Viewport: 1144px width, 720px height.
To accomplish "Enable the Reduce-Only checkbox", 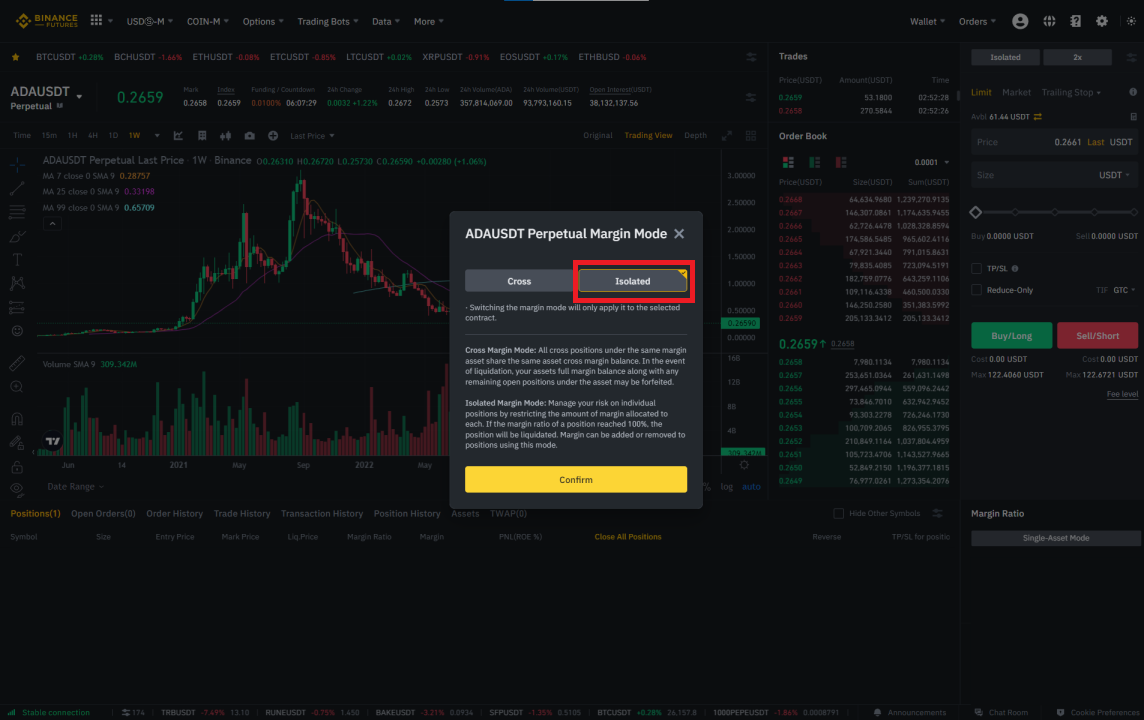I will click(976, 290).
